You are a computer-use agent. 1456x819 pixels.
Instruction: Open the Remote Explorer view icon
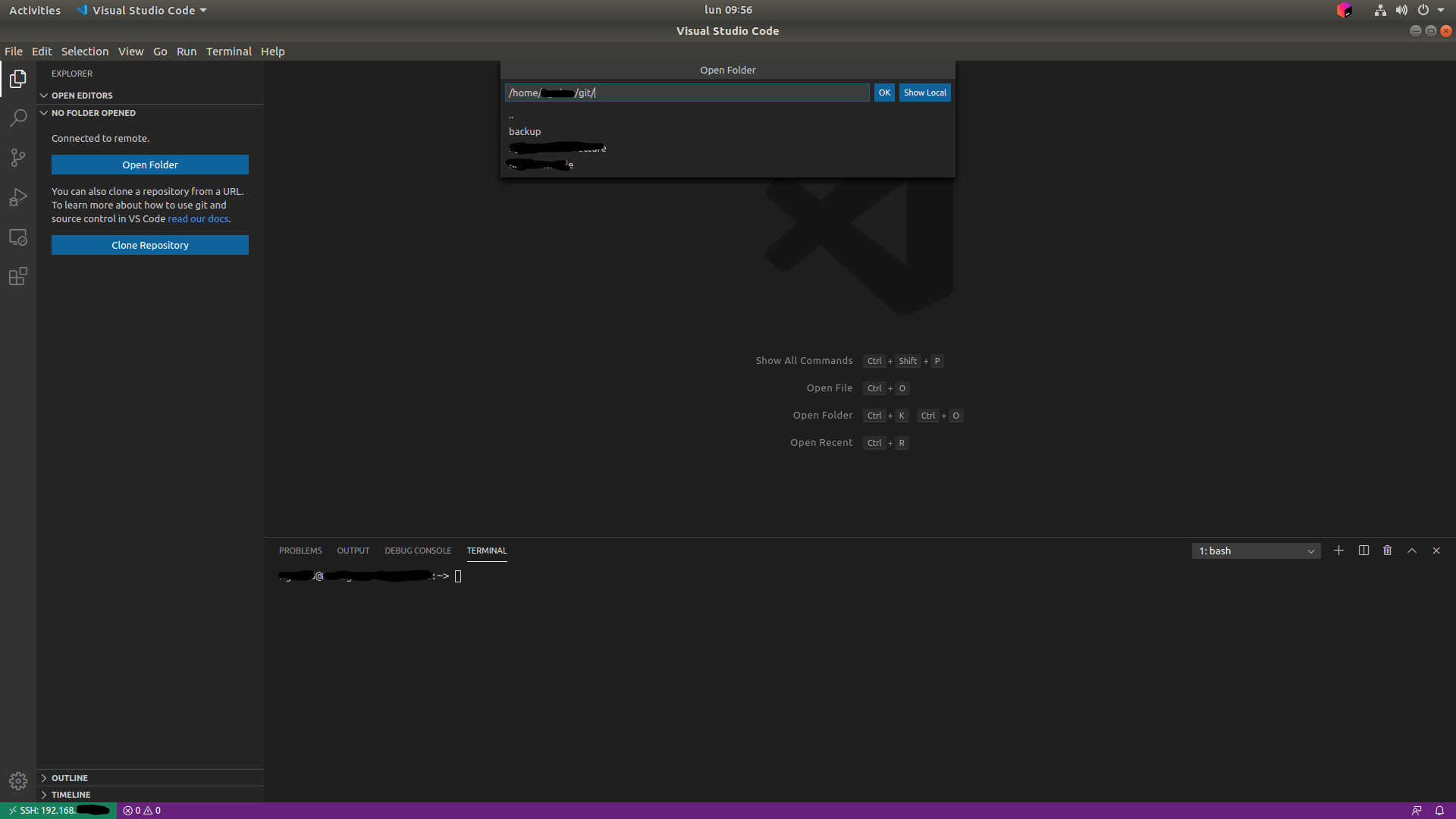[18, 237]
